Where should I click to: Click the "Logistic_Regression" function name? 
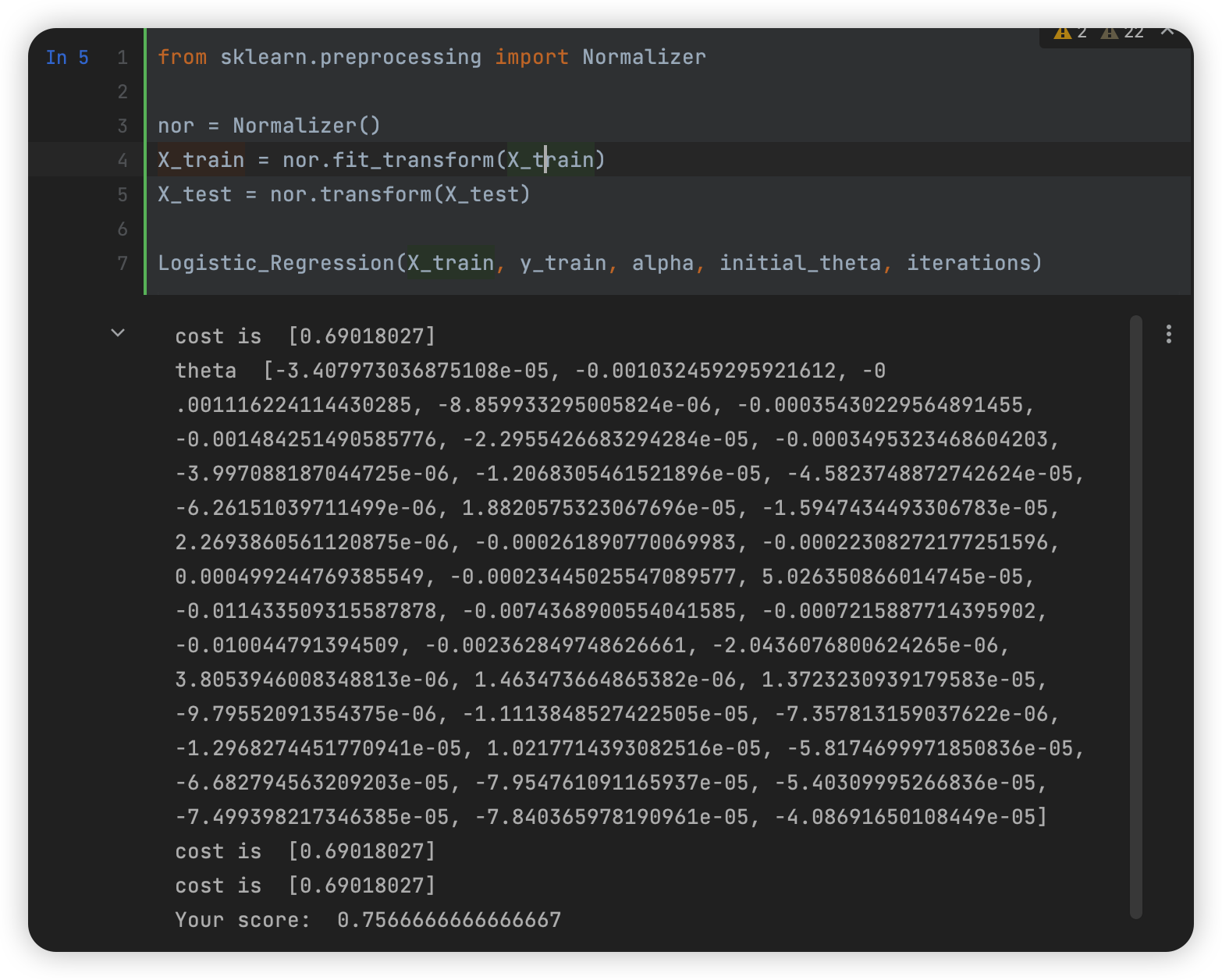[276, 263]
